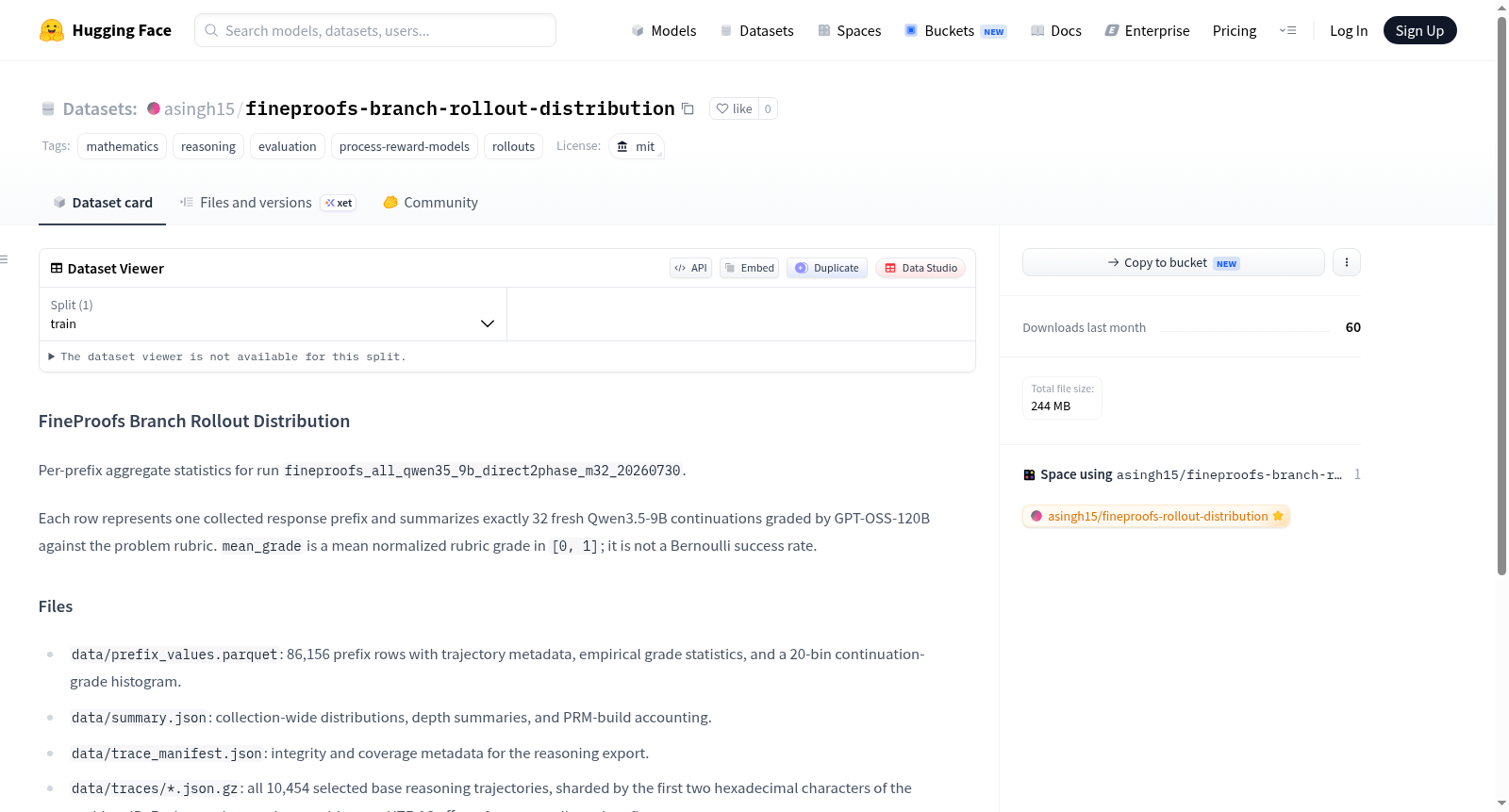
Task: Open the Models page
Action: pos(664,30)
